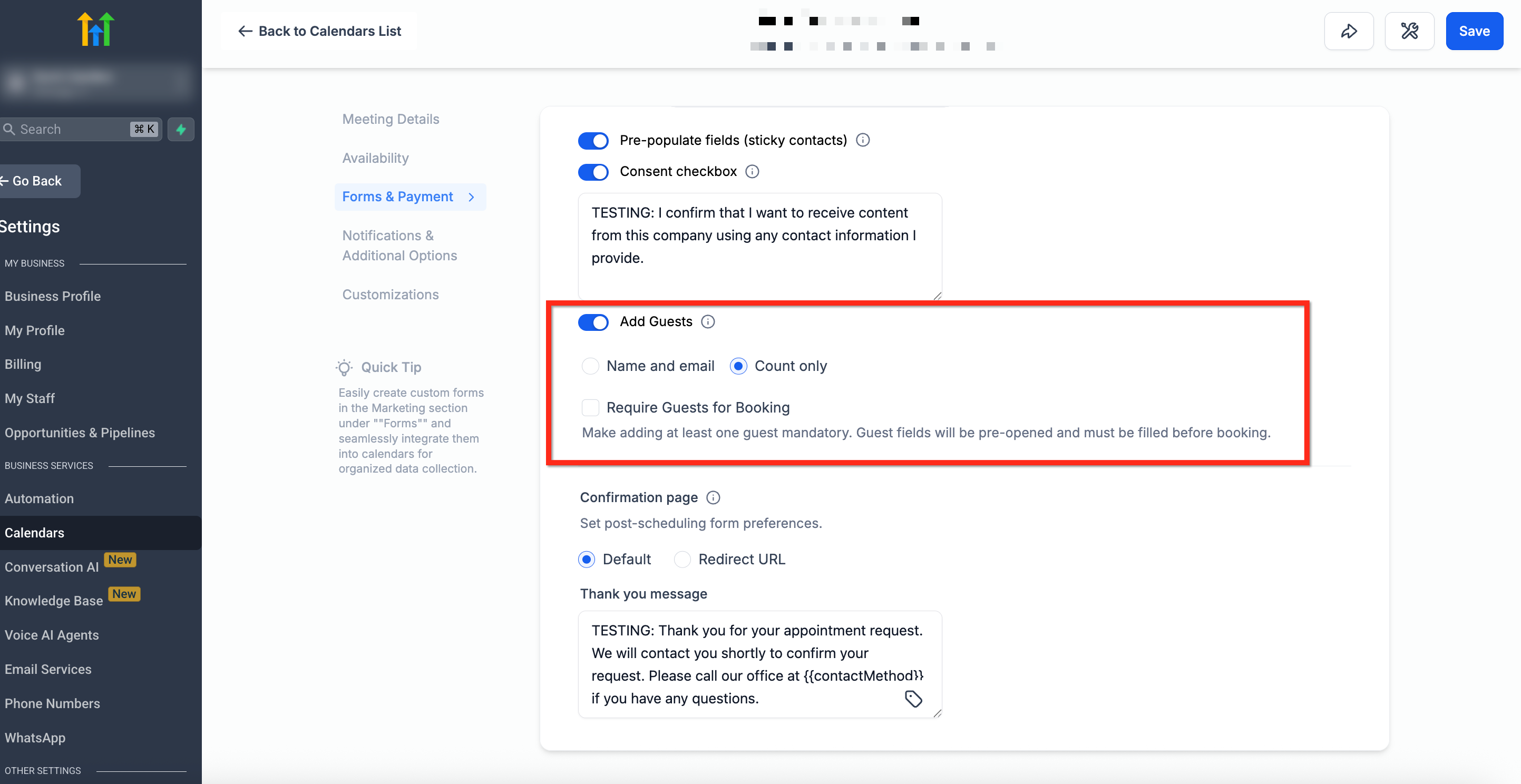Click the tag icon in Thank you message
Viewport: 1521px width, 784px height.
point(913,699)
